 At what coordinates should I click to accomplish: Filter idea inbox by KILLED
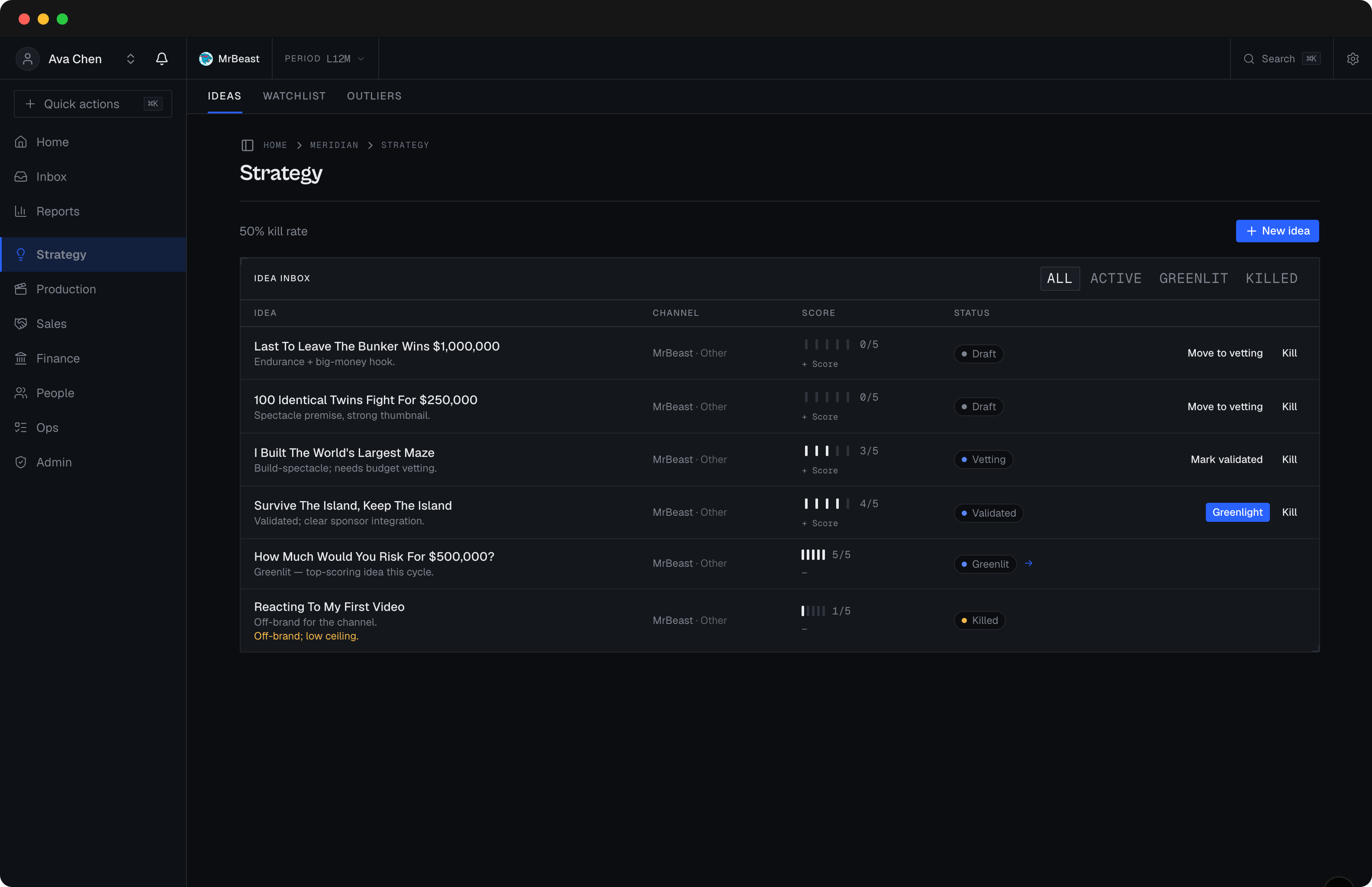click(x=1271, y=279)
